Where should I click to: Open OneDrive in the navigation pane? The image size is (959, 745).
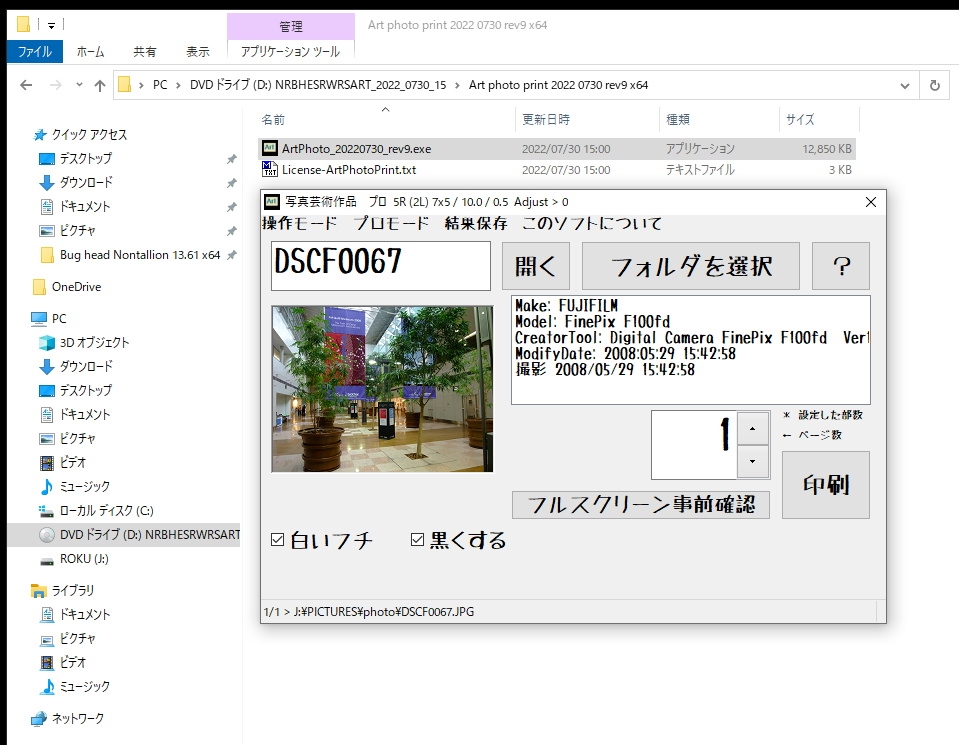(76, 287)
